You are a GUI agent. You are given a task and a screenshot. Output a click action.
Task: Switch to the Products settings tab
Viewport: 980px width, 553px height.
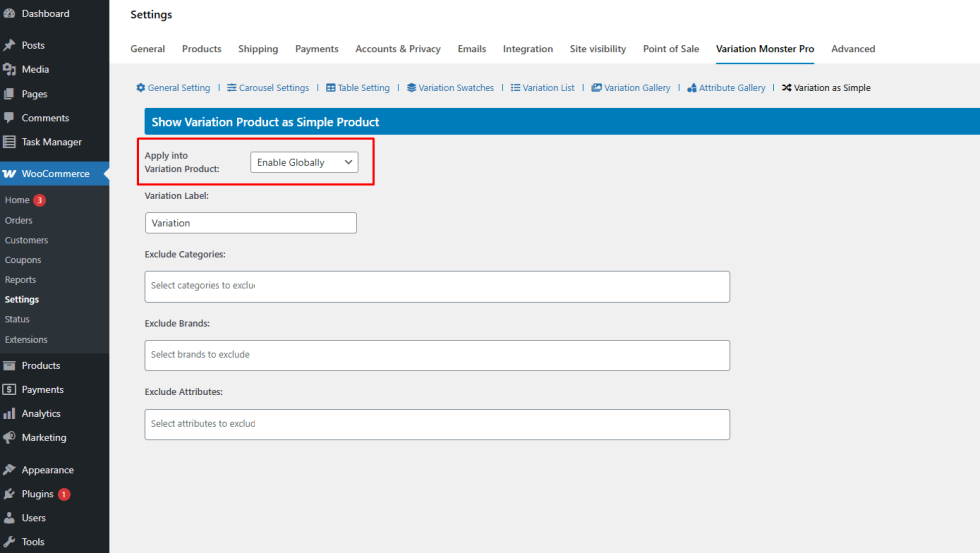click(202, 49)
